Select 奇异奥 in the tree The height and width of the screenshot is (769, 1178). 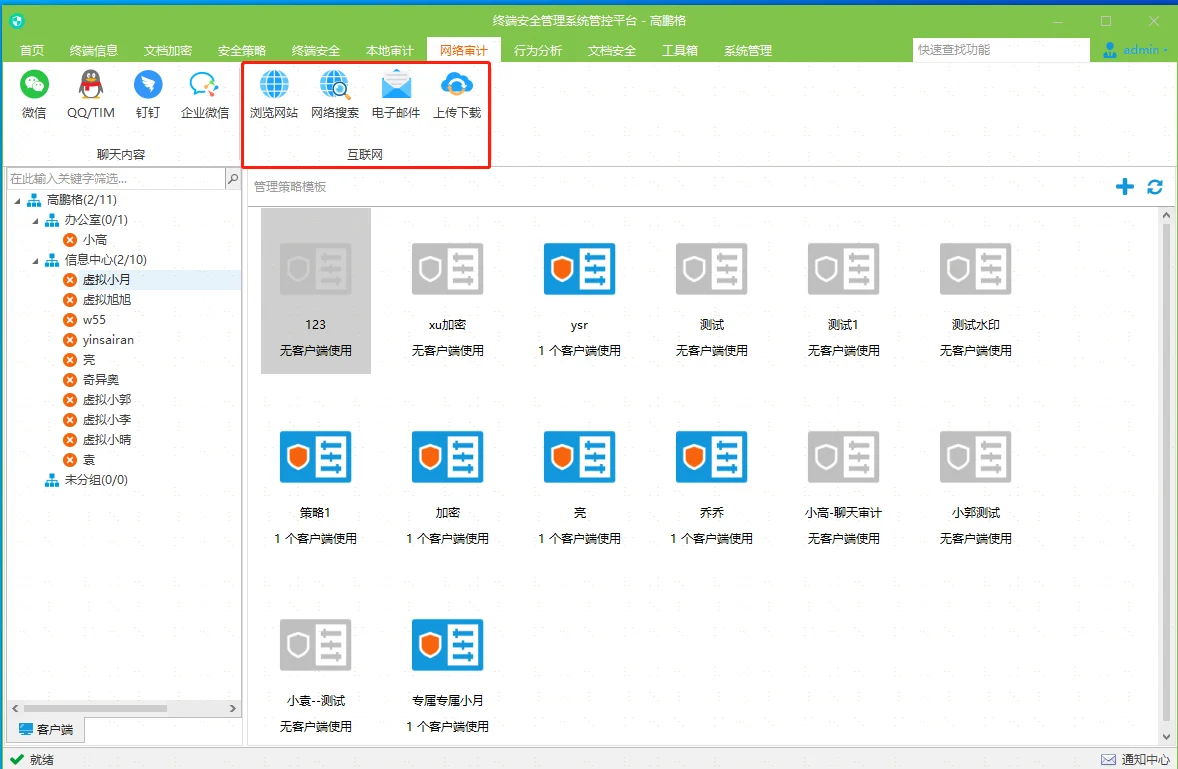[x=100, y=380]
